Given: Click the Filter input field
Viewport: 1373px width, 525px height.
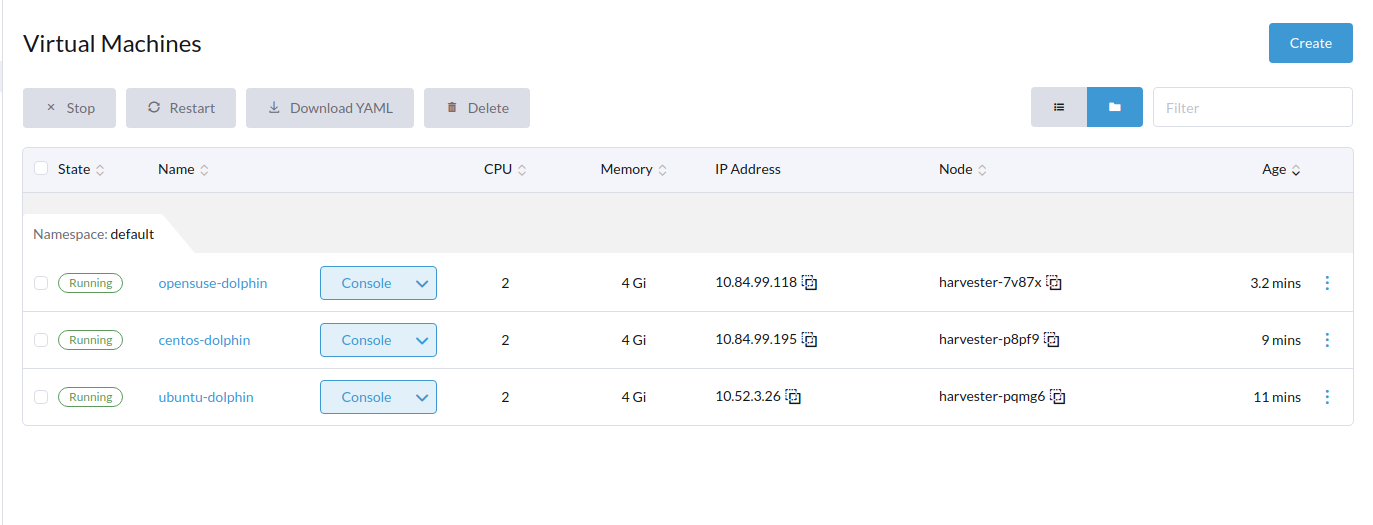Looking at the screenshot, I should coord(1252,107).
